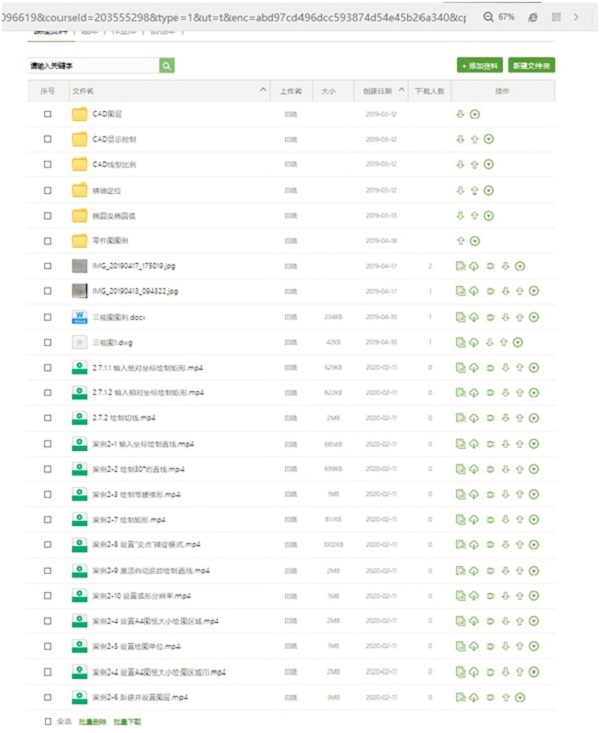Click video file icon of 案例2-7 绘制矩形.mp4

coord(80,519)
